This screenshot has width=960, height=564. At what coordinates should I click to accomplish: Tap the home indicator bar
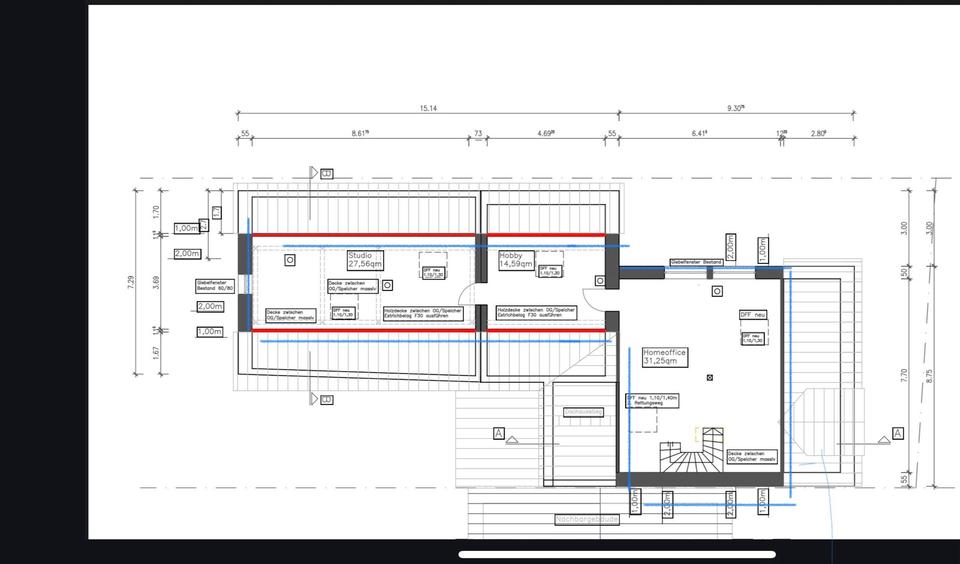(617, 554)
